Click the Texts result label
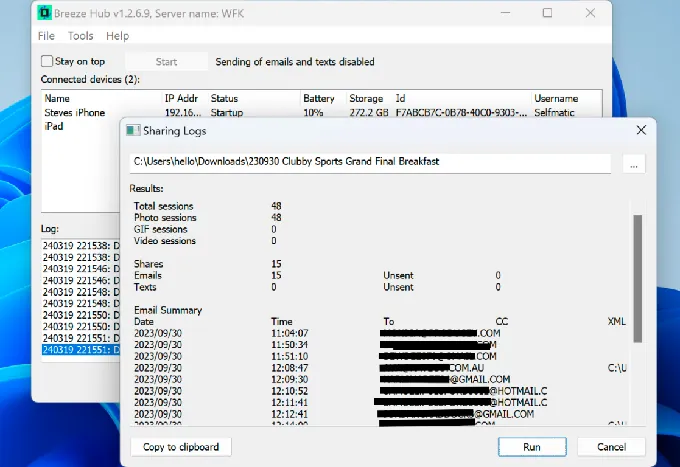Screen dimensions: 680x467 click(x=145, y=287)
